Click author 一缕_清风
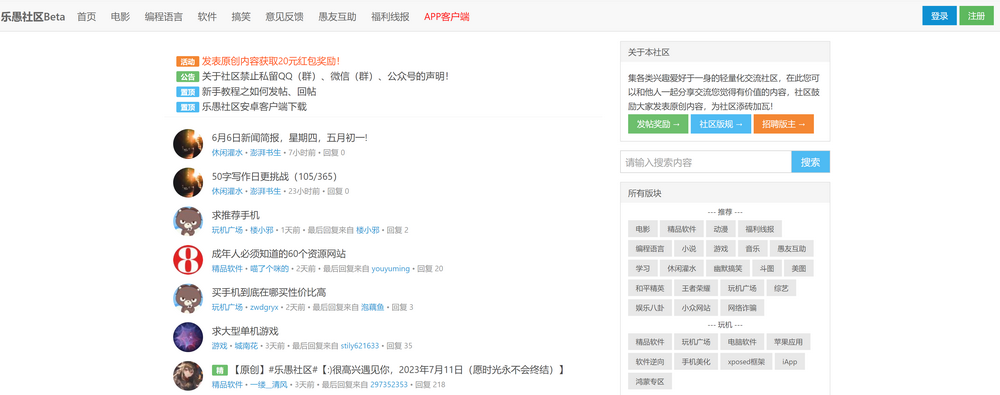This screenshot has height=395, width=1000. [268, 385]
